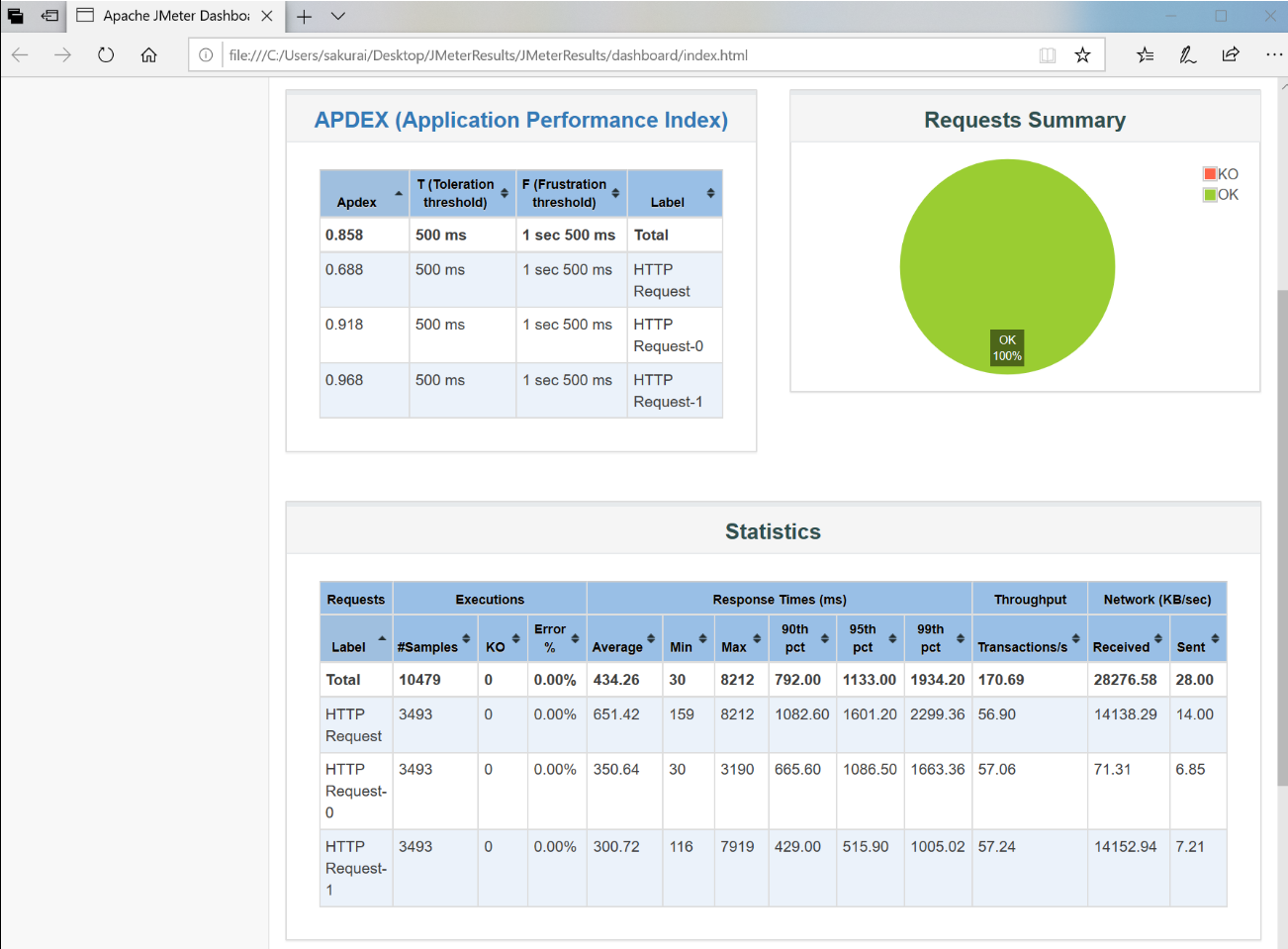Sort Statistics by 99th pct column
The width and height of the screenshot is (1288, 949).
936,638
